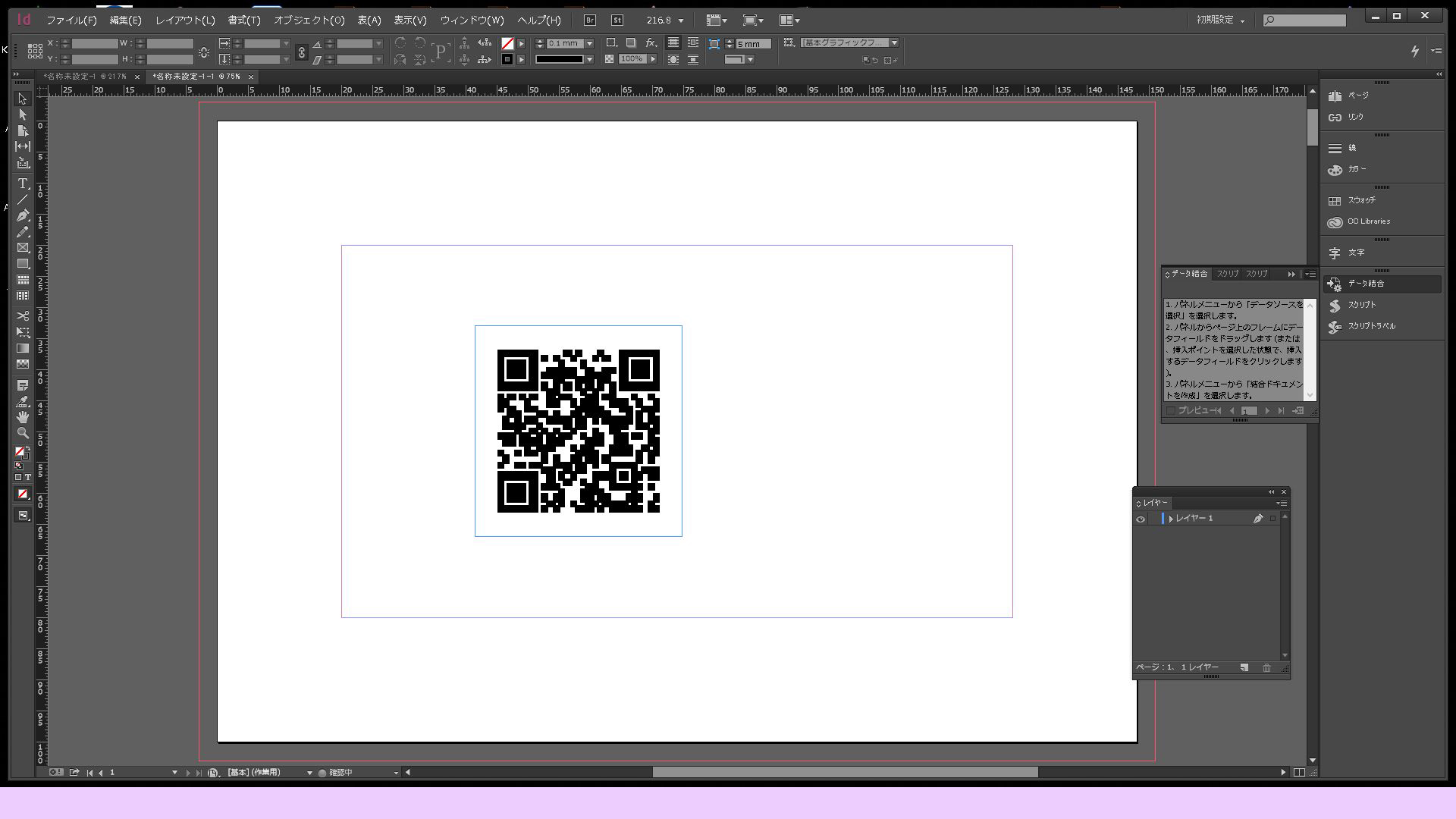Select the Selection tool arrow
Viewport: 1456px width, 819px height.
click(x=23, y=99)
